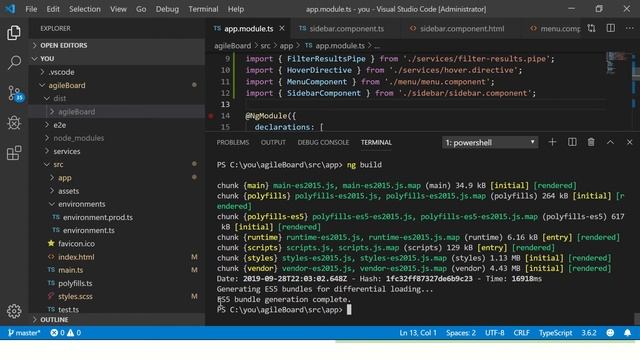Screen dimensions: 640x360
Task: Open the Extensions view icon
Action: 14,153
